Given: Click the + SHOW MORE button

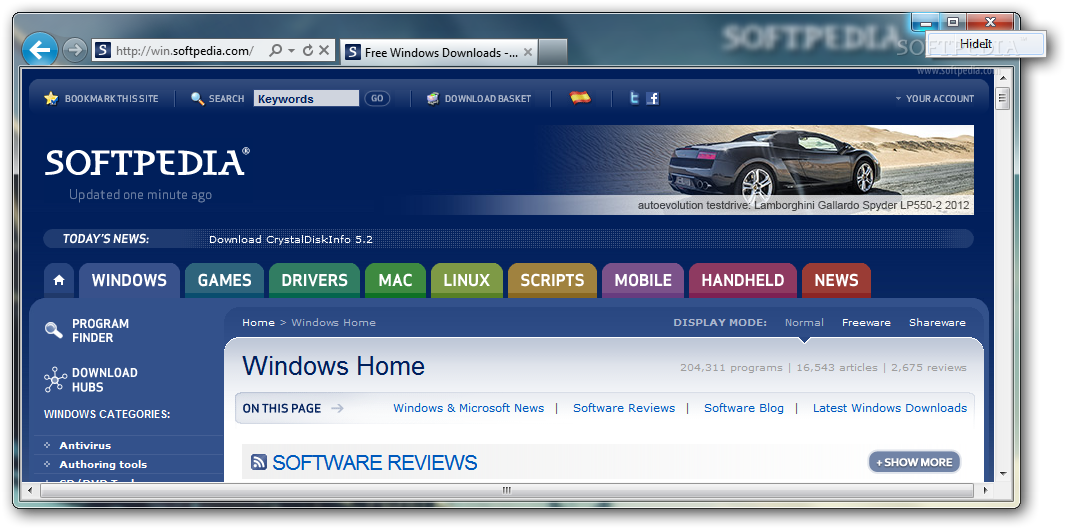Looking at the screenshot, I should tap(915, 462).
